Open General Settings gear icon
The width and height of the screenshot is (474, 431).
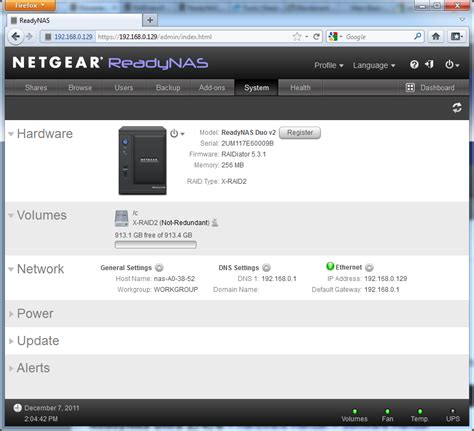click(x=159, y=267)
